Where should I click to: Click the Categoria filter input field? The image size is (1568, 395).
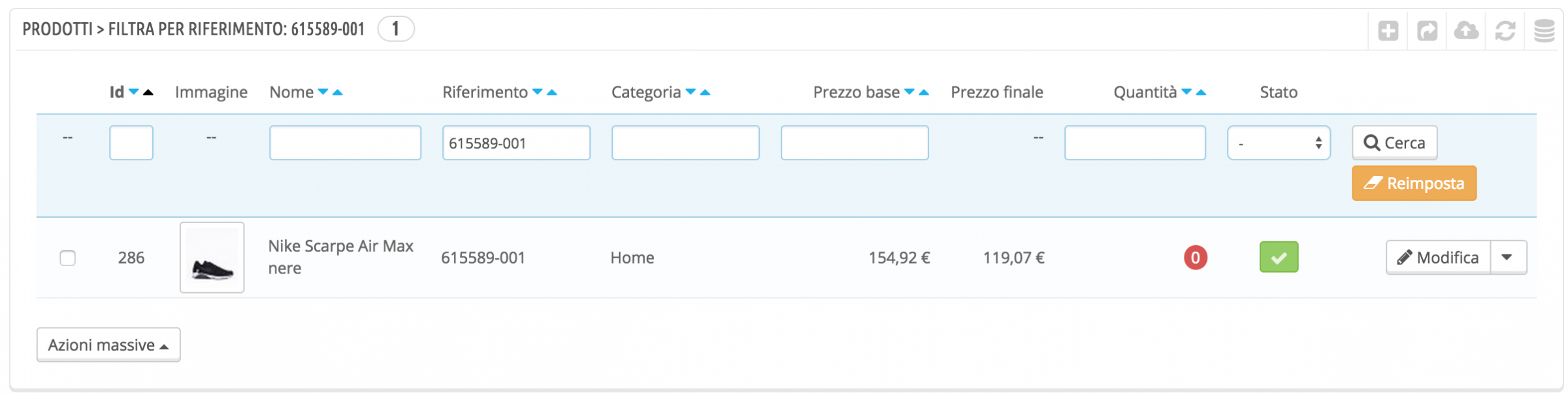tap(685, 143)
